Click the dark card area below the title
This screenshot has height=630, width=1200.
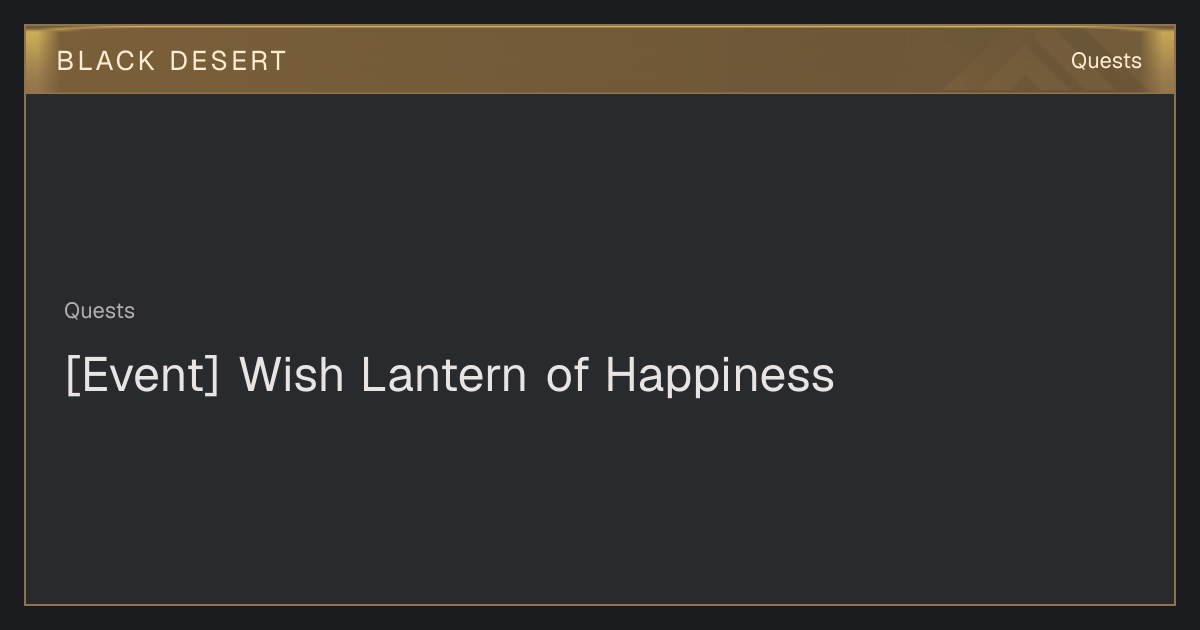coord(600,500)
